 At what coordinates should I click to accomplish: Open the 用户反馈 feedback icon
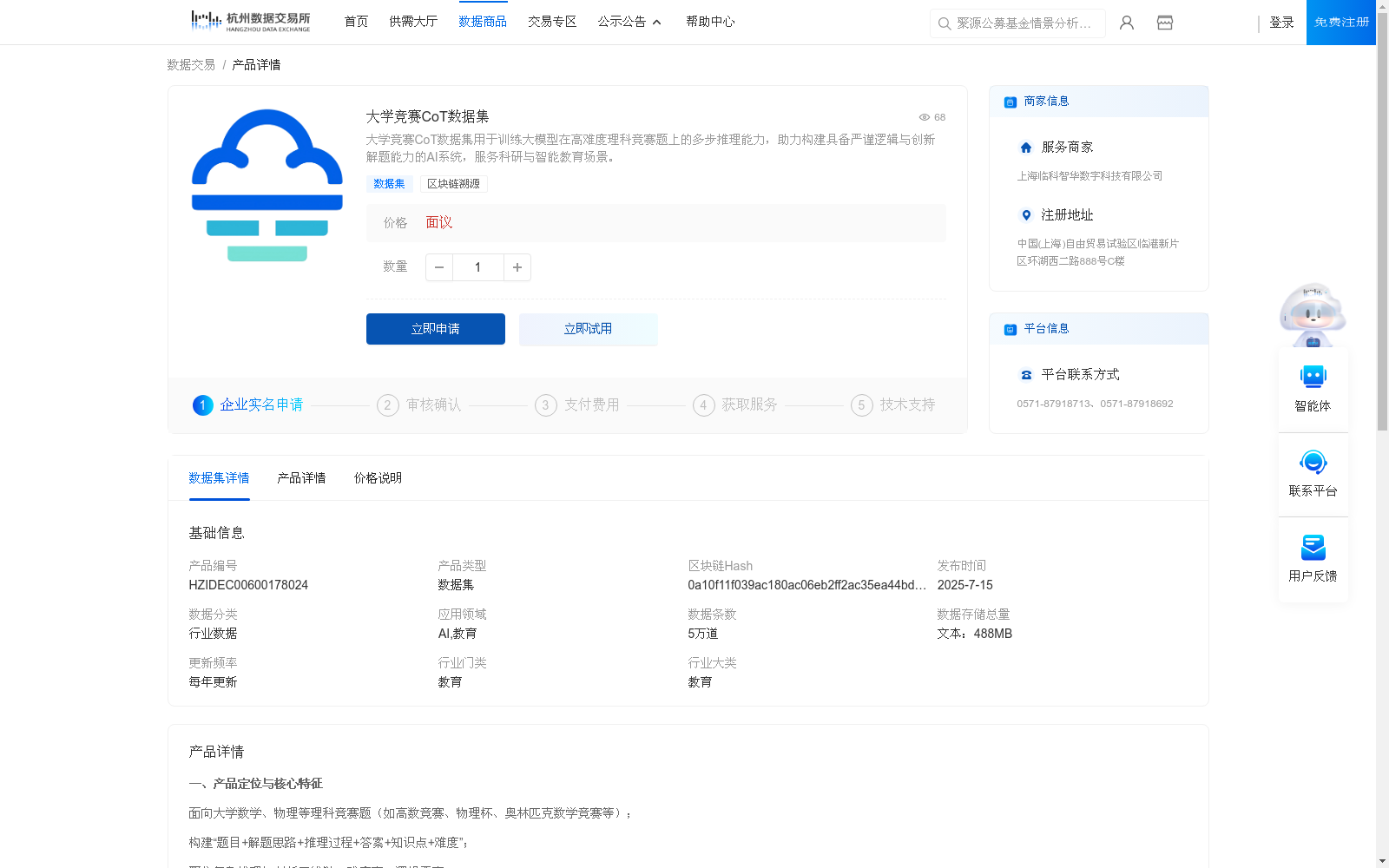(x=1313, y=547)
